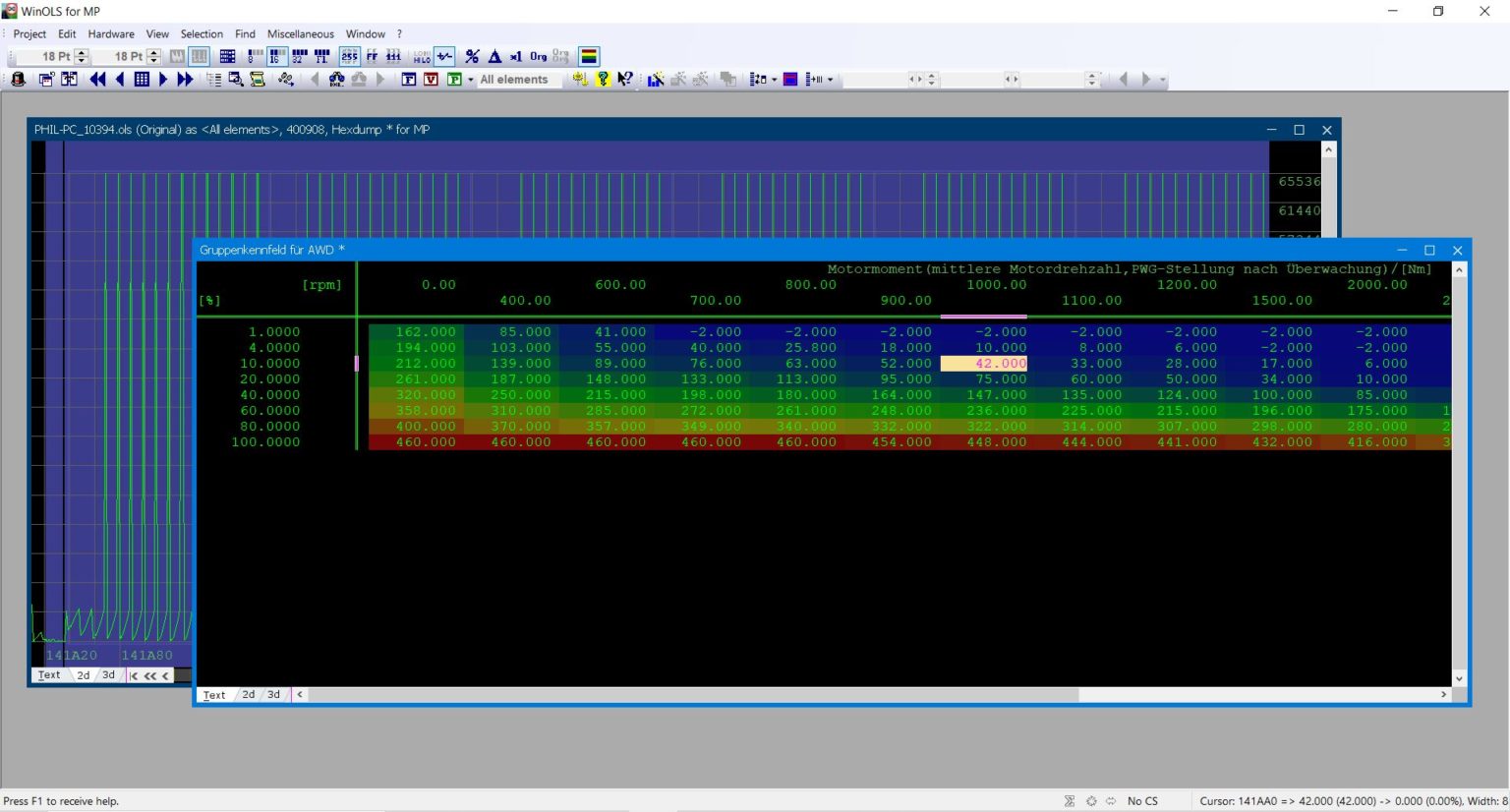The image size is (1510, 812).
Task: Select the 460.000 cell in the 0.00 column
Action: coord(425,442)
